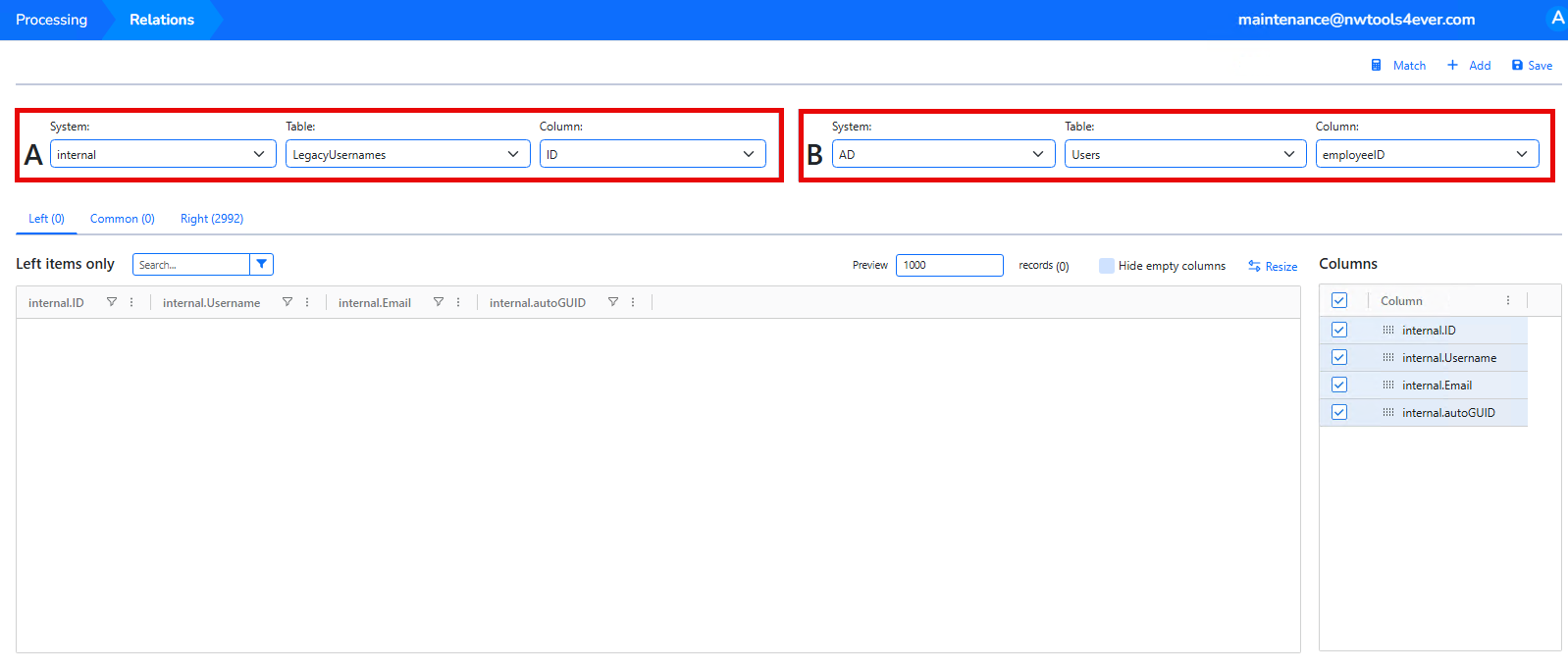
Task: Click internal.autoGUID label in Columns panel
Action: (x=1448, y=413)
